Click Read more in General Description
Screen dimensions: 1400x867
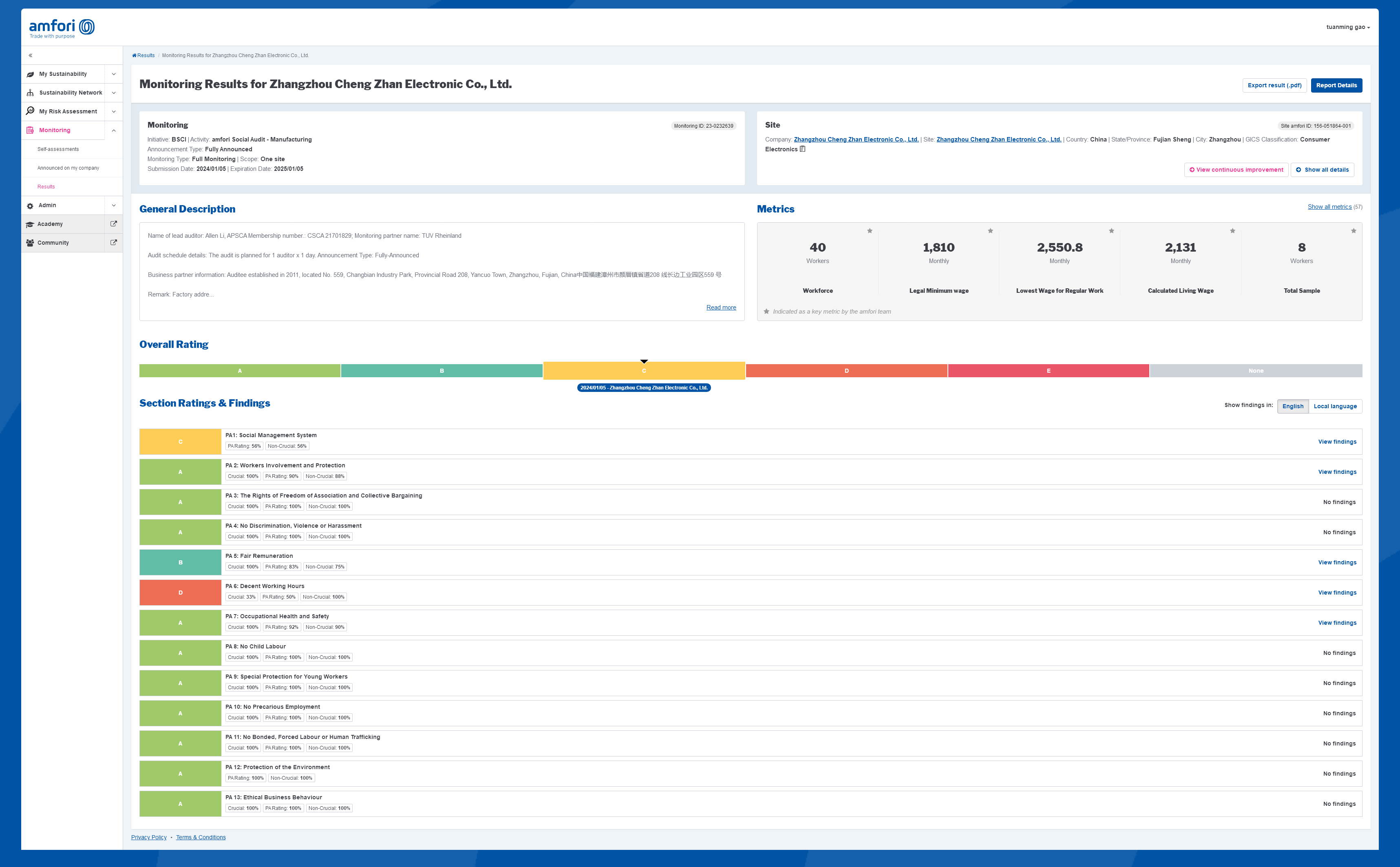[720, 307]
